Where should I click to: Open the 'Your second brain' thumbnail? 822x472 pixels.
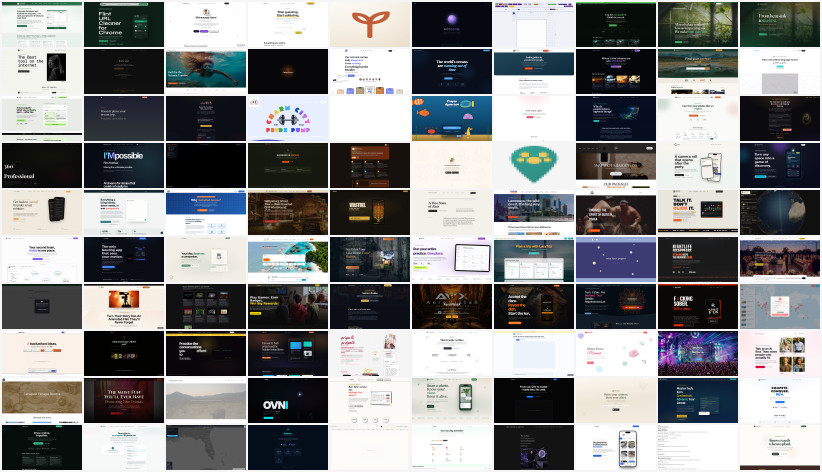[x=42, y=260]
